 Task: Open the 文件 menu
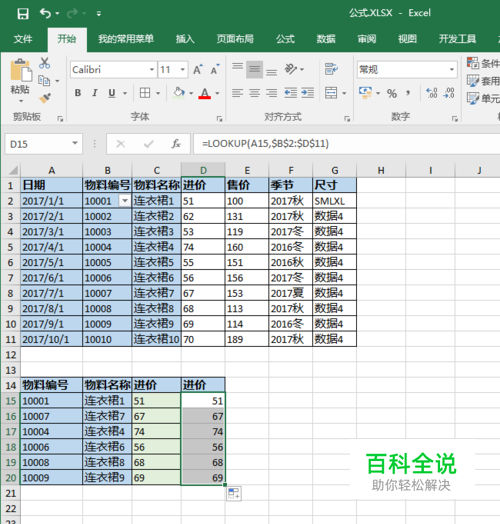click(23, 39)
